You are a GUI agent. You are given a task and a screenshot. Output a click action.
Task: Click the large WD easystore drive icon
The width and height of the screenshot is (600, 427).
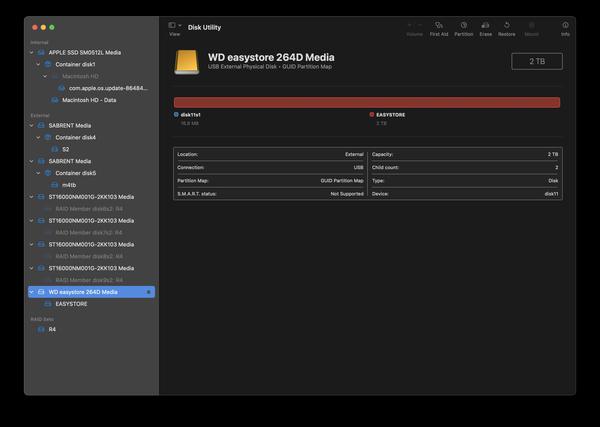tap(188, 63)
